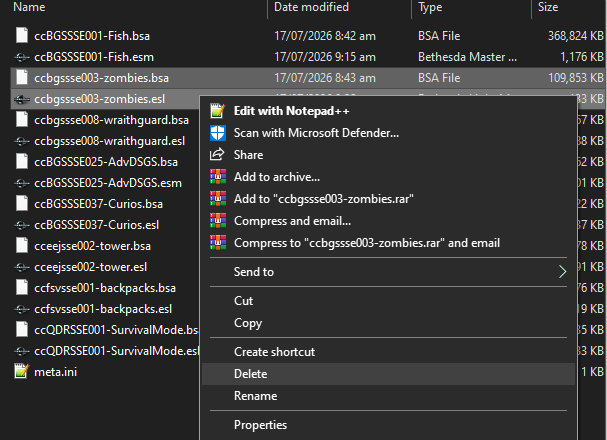Click plugin icon of ccfsvsse001-backpacks.esl
The width and height of the screenshot is (607, 440).
22,310
